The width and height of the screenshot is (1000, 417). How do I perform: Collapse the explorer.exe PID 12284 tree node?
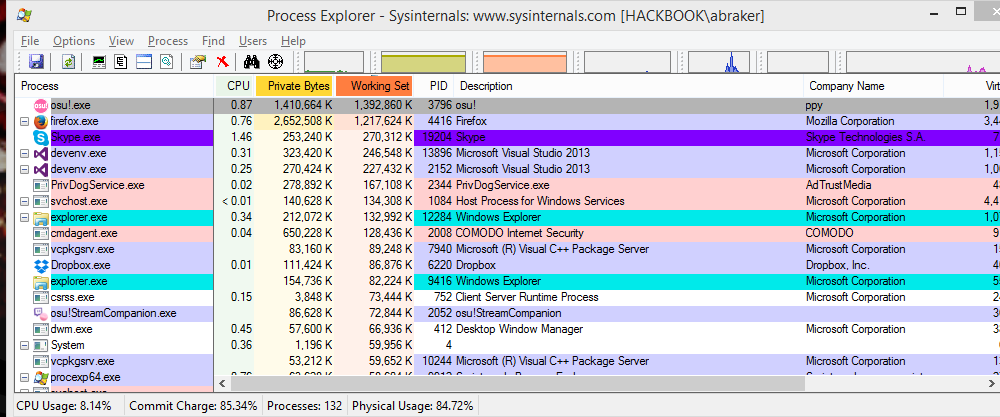tap(25, 217)
